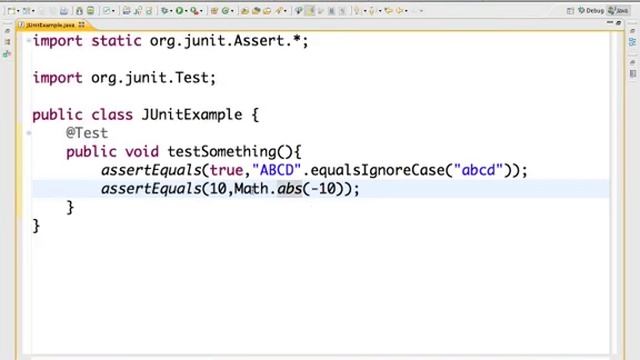Click the @Test annotation

[x=87, y=133]
